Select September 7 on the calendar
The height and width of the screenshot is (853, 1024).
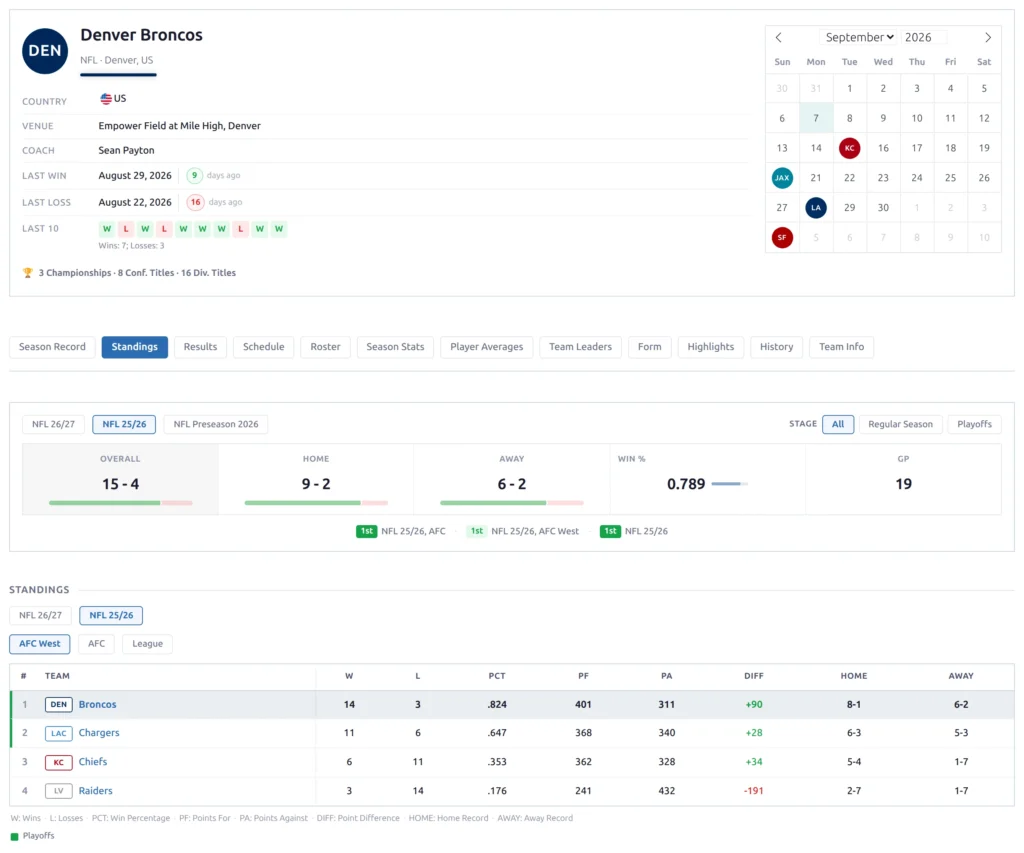[x=816, y=118]
